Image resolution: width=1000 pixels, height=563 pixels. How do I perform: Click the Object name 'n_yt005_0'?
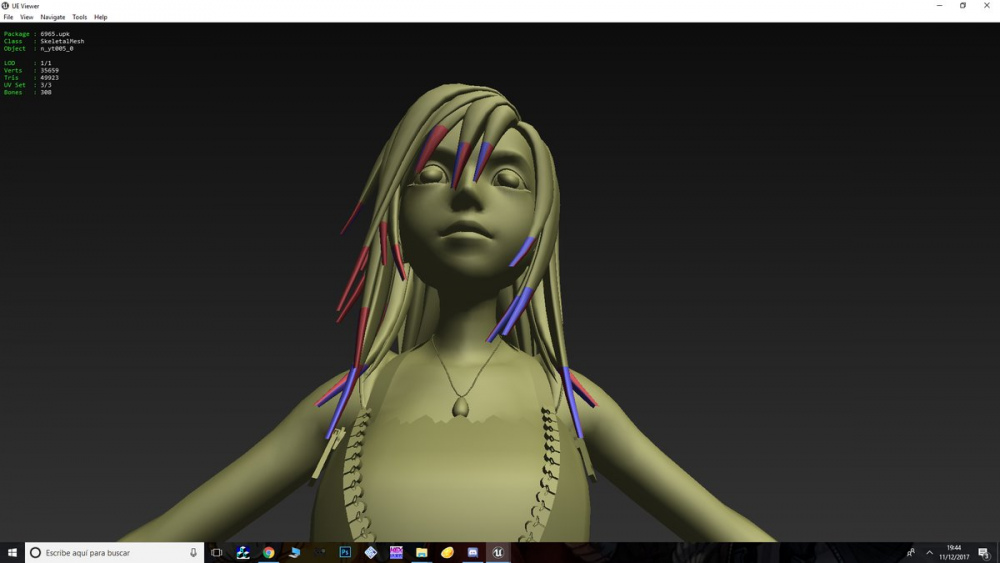pyautogui.click(x=57, y=48)
